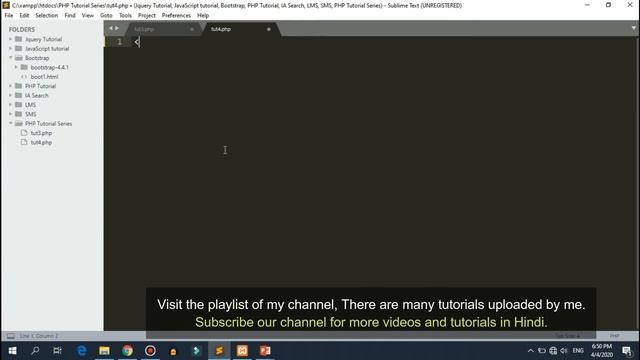Go to next tab with right arrow
This screenshot has width=640, height=360.
point(117,28)
